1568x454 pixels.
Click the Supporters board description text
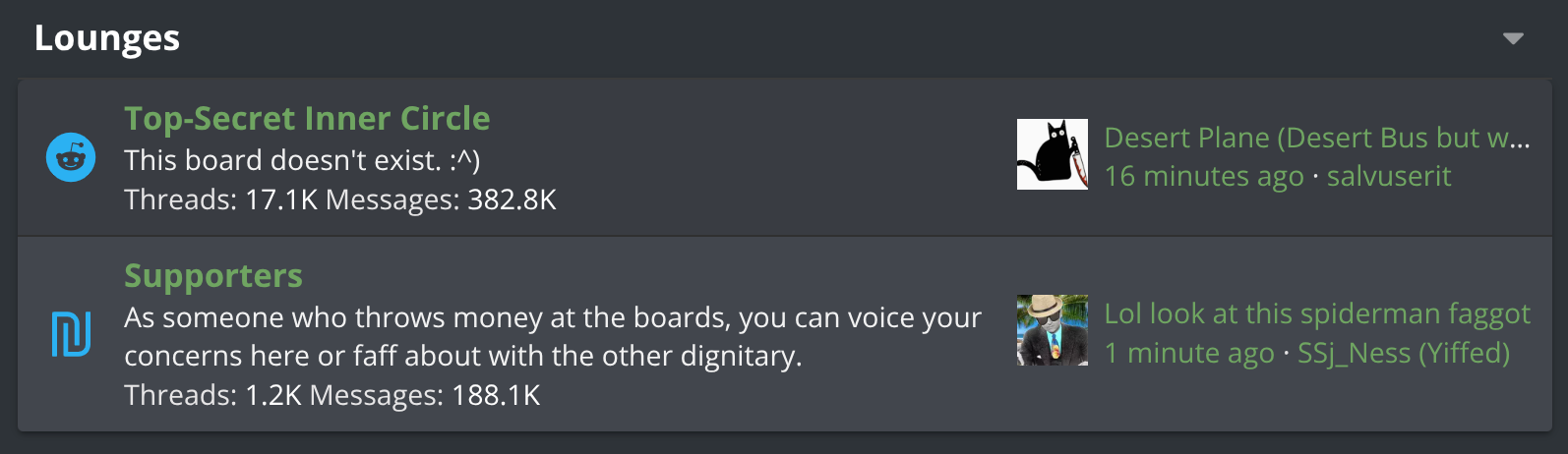[x=553, y=336]
